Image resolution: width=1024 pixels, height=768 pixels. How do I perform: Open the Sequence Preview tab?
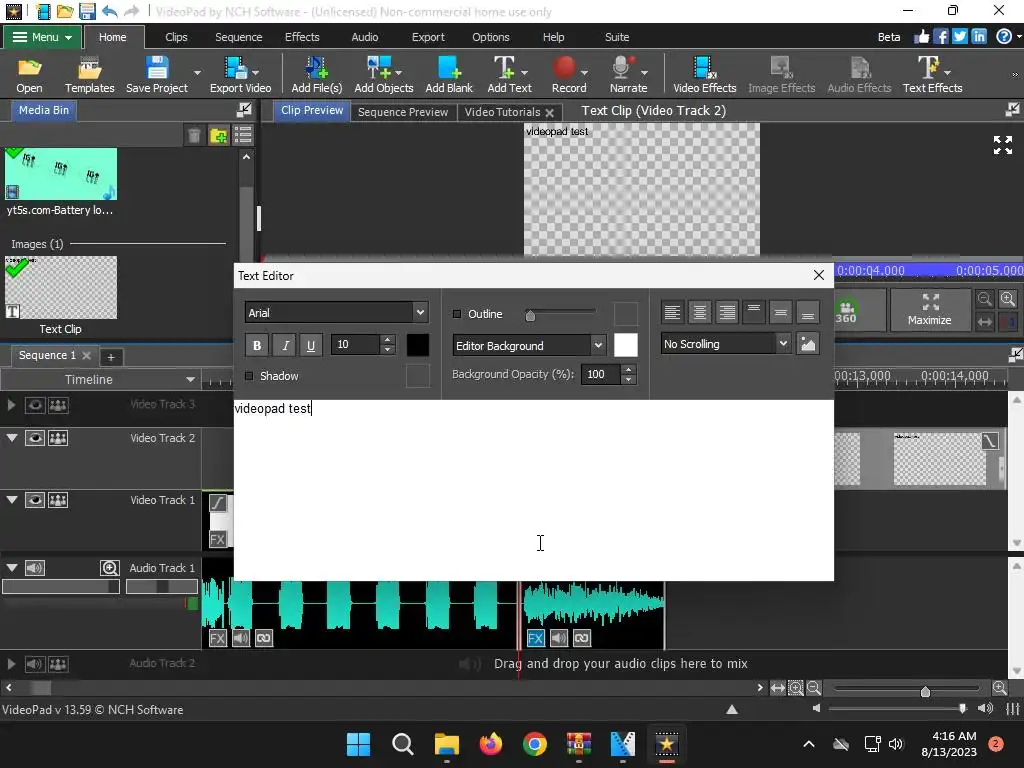click(x=403, y=112)
